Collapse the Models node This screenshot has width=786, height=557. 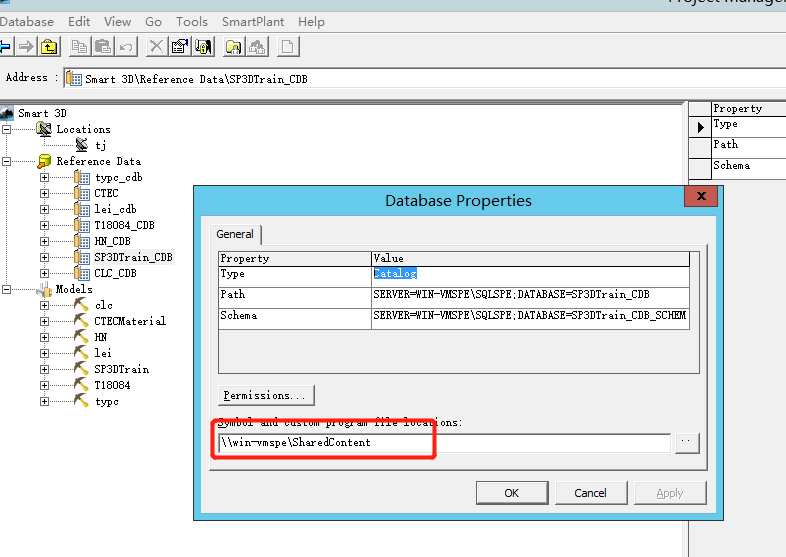(x=7, y=289)
